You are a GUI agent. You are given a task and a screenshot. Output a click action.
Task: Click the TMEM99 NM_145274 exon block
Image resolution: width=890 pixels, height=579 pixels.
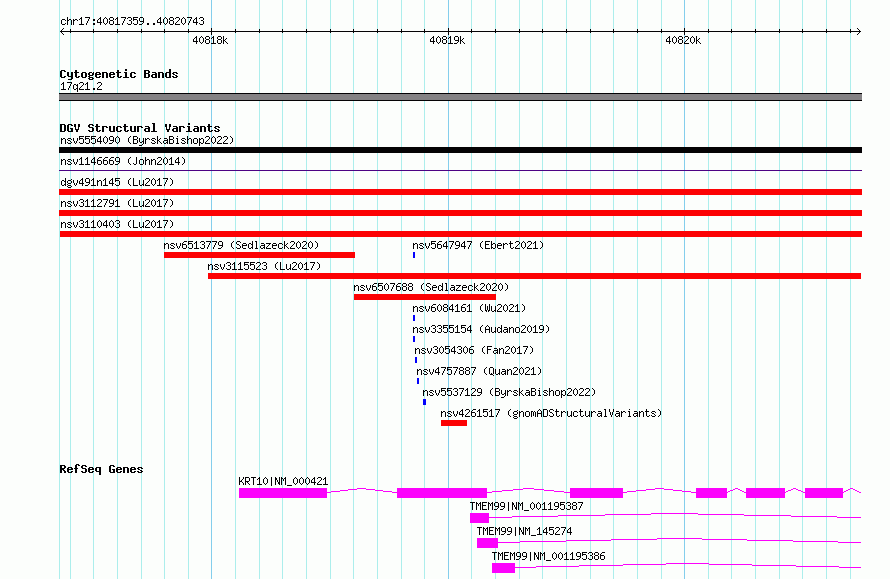pos(488,543)
